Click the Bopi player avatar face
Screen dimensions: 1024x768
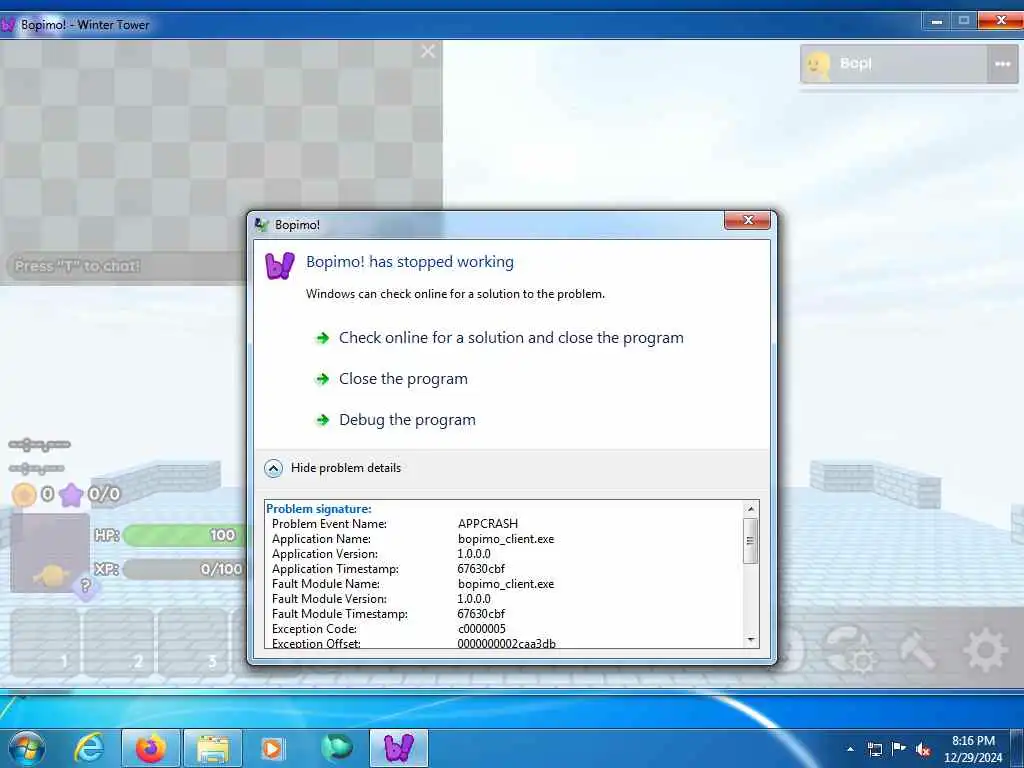[x=816, y=65]
